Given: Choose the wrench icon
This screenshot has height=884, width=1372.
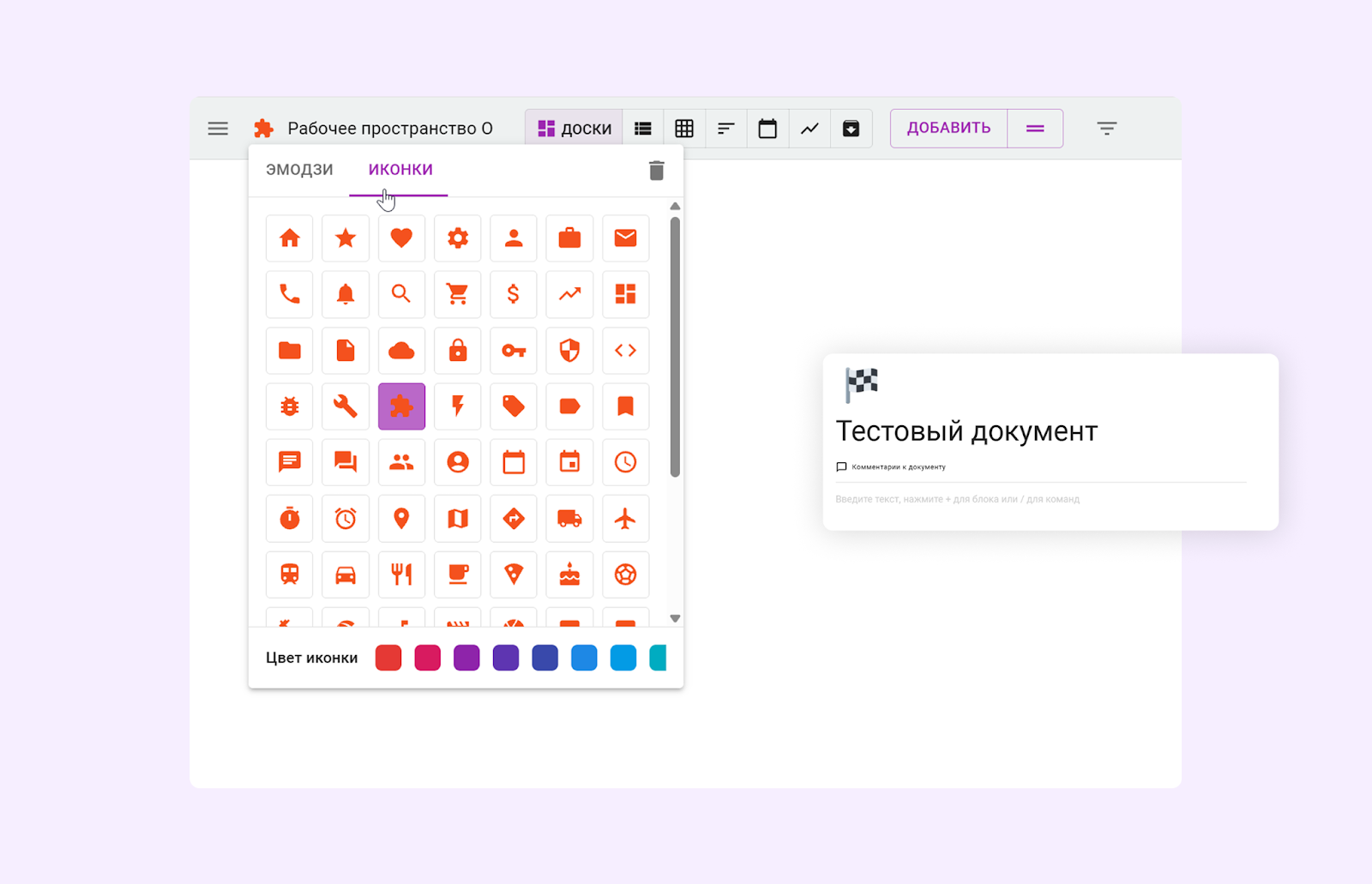Looking at the screenshot, I should pyautogui.click(x=346, y=406).
